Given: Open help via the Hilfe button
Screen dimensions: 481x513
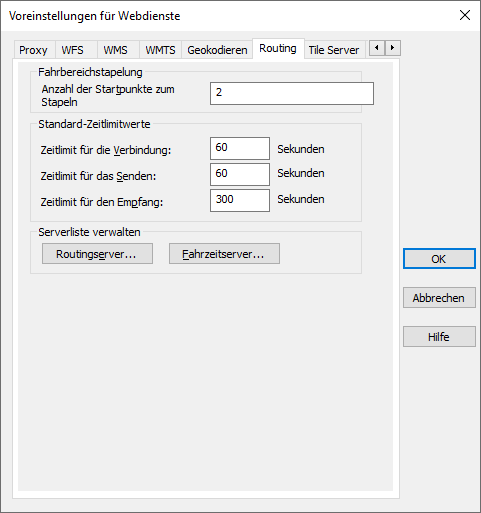Looking at the screenshot, I should coord(439,336).
